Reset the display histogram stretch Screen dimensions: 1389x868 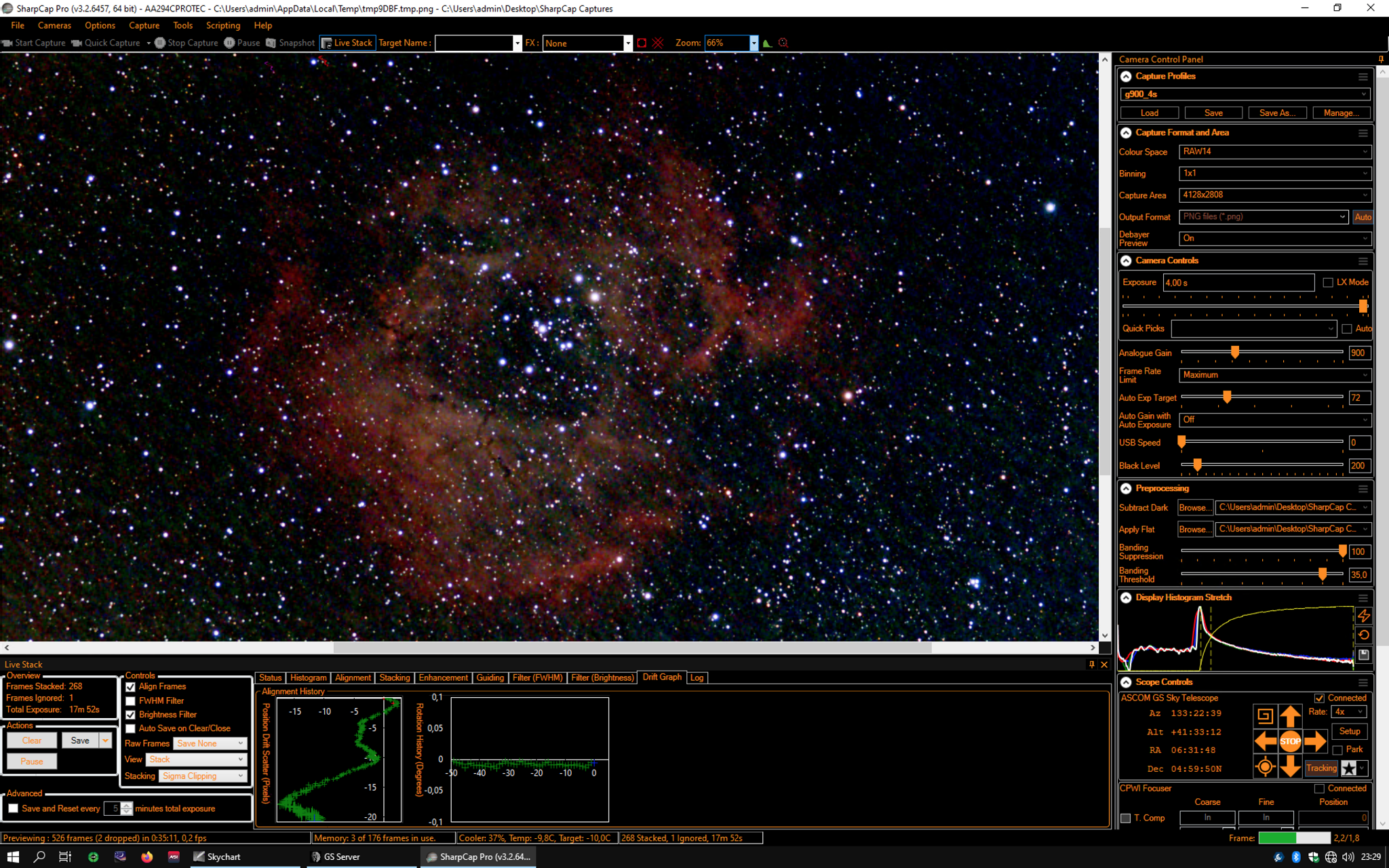[x=1363, y=635]
